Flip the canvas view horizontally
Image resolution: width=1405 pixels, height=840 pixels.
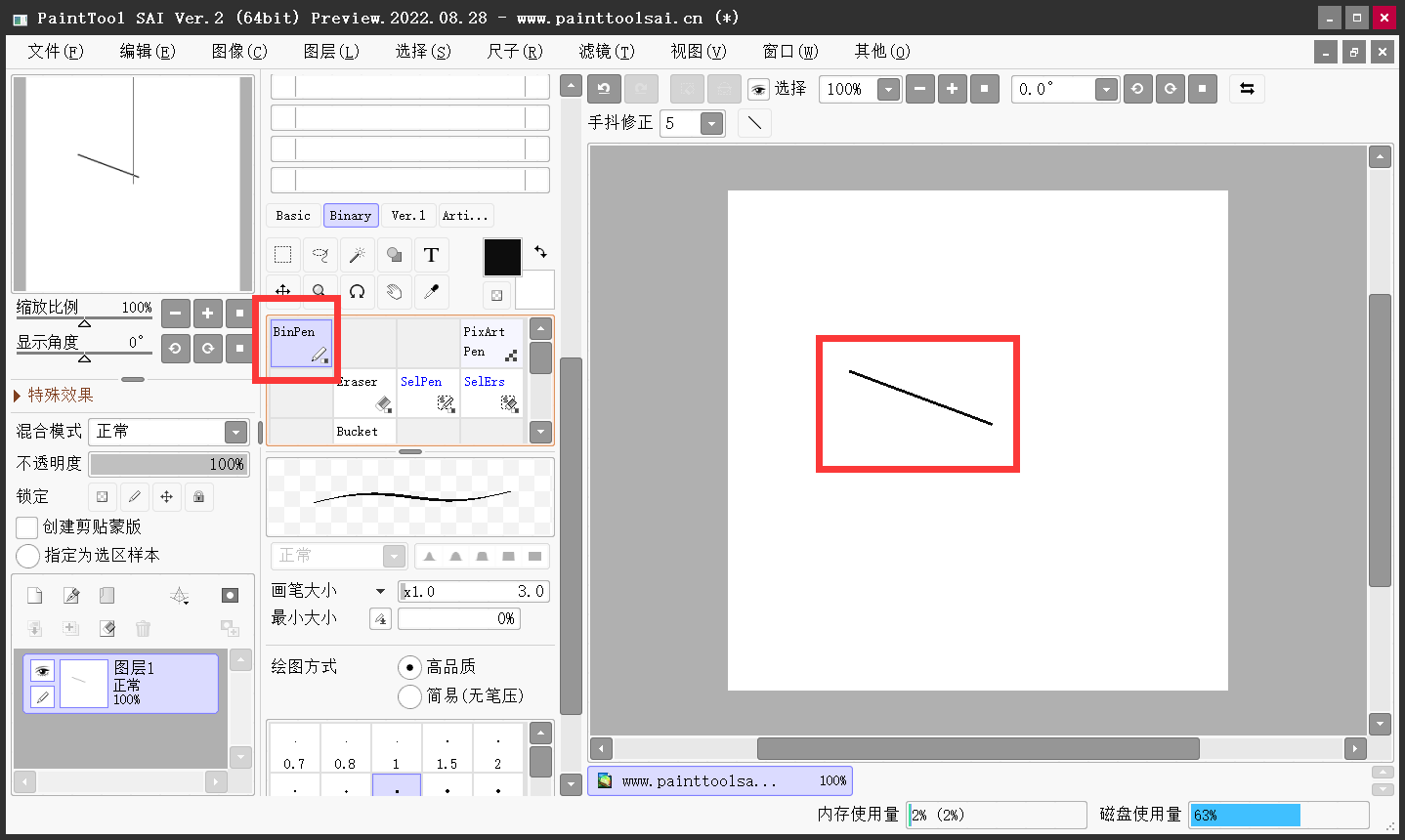coord(1247,89)
